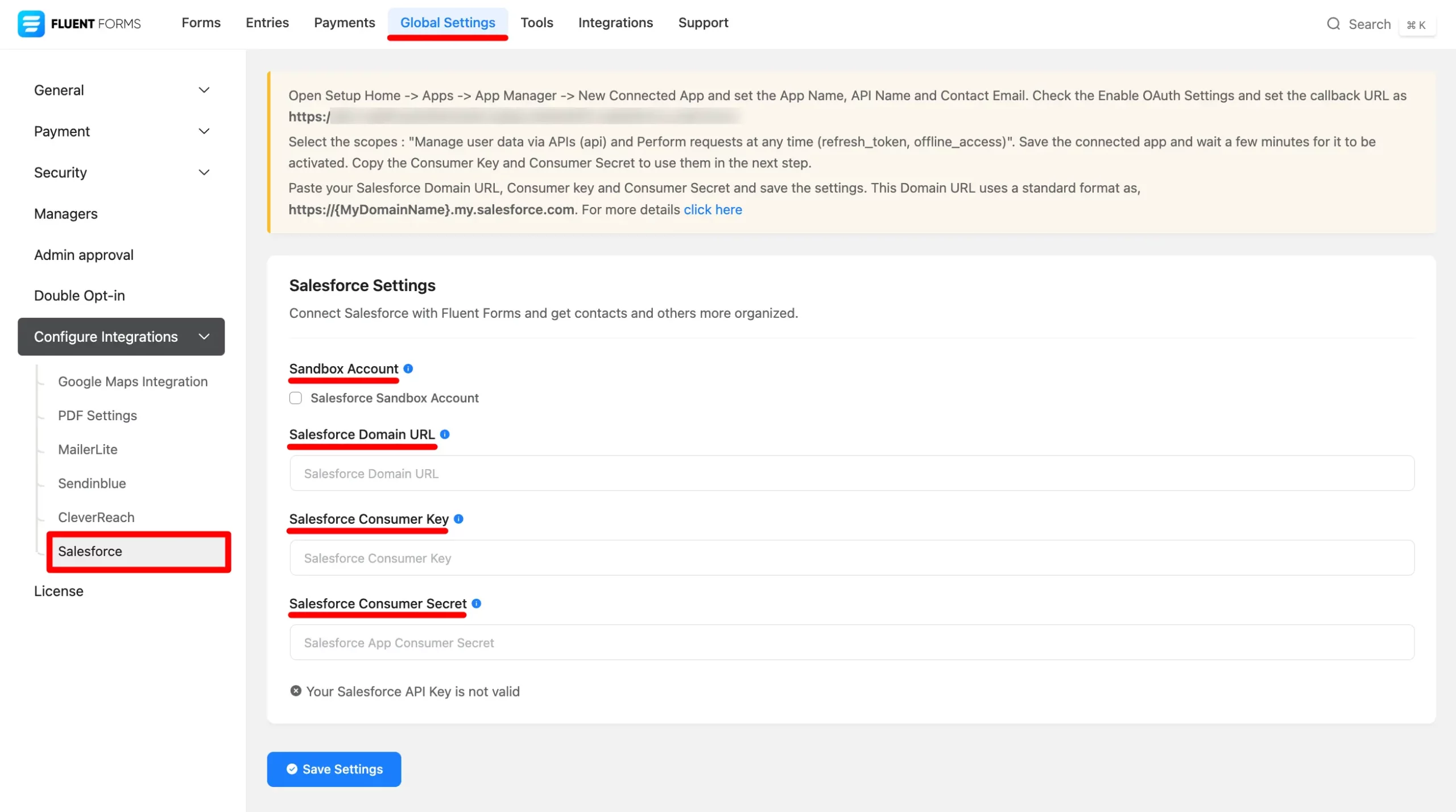Open the Entries tab
This screenshot has height=812, width=1456.
267,23
